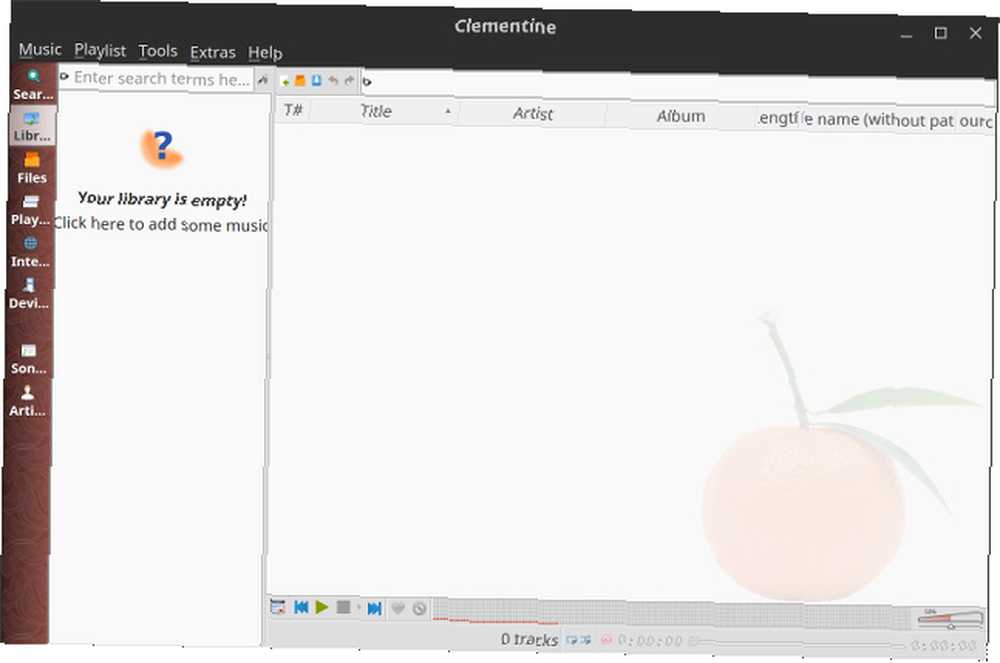The image size is (1000, 663).
Task: Toggle the scrobble icon in status bar
Action: click(606, 639)
